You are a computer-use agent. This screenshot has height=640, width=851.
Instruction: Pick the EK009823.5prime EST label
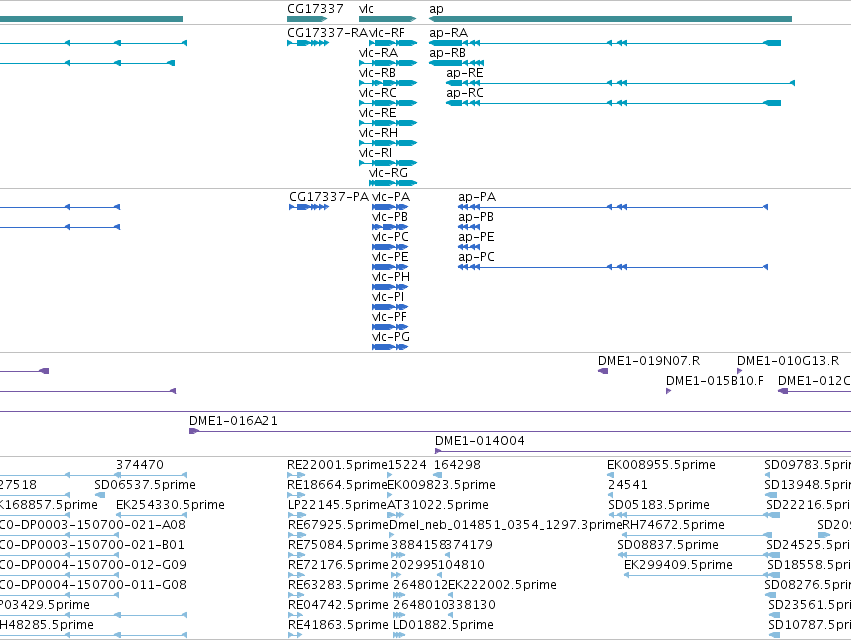pyautogui.click(x=442, y=485)
